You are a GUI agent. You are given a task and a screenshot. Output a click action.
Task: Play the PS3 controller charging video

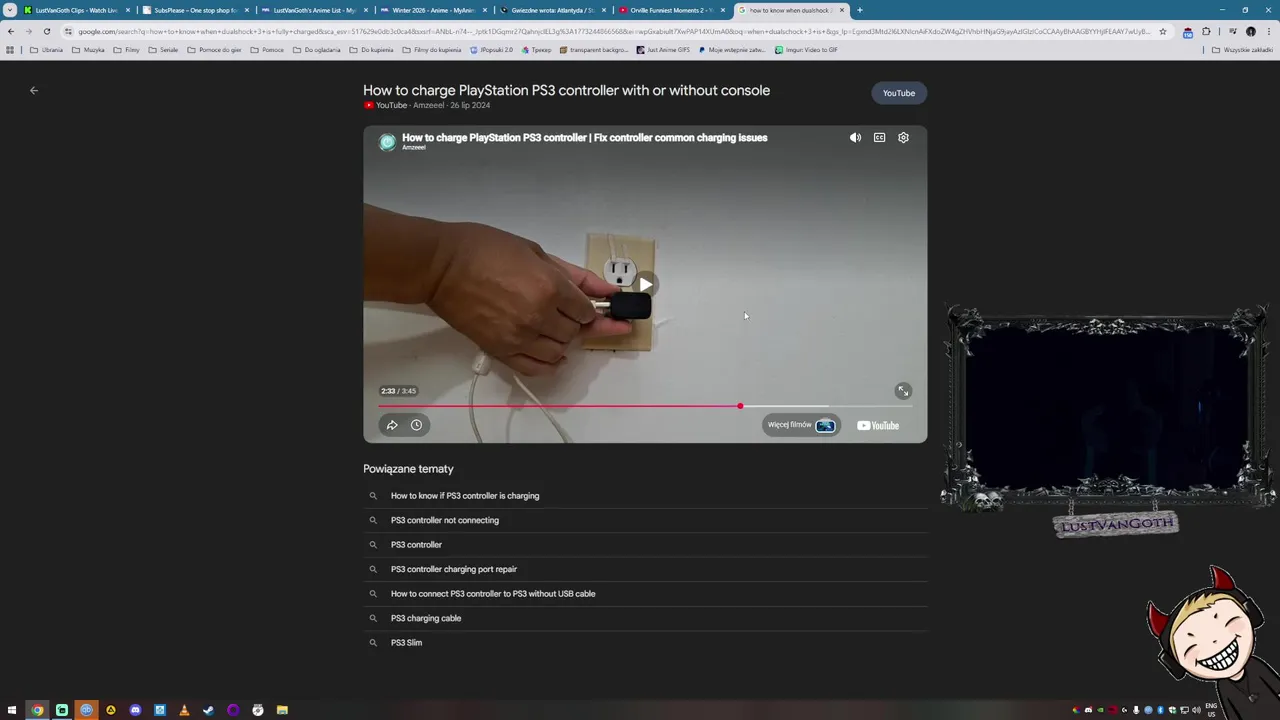click(645, 285)
